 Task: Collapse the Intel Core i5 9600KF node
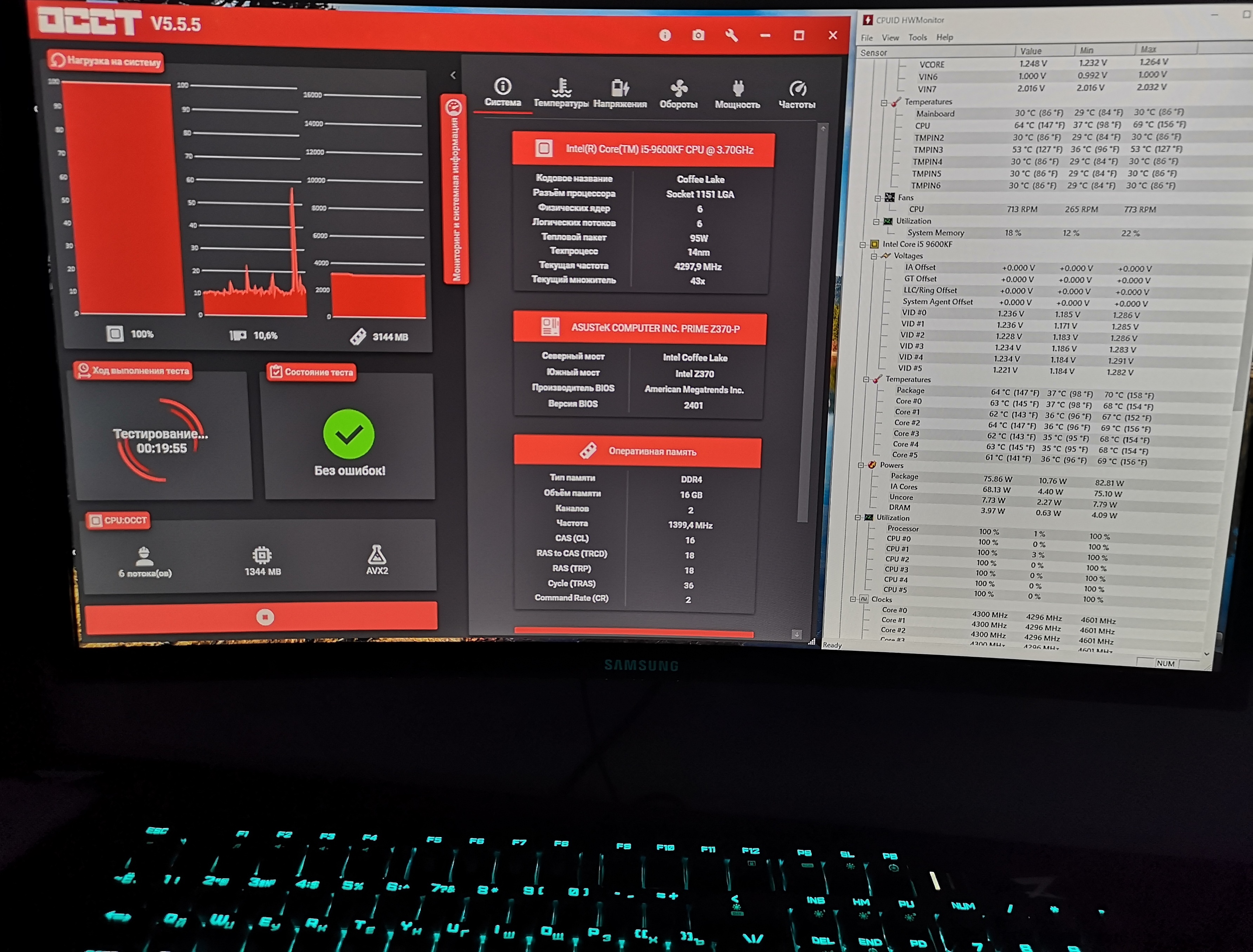[863, 245]
